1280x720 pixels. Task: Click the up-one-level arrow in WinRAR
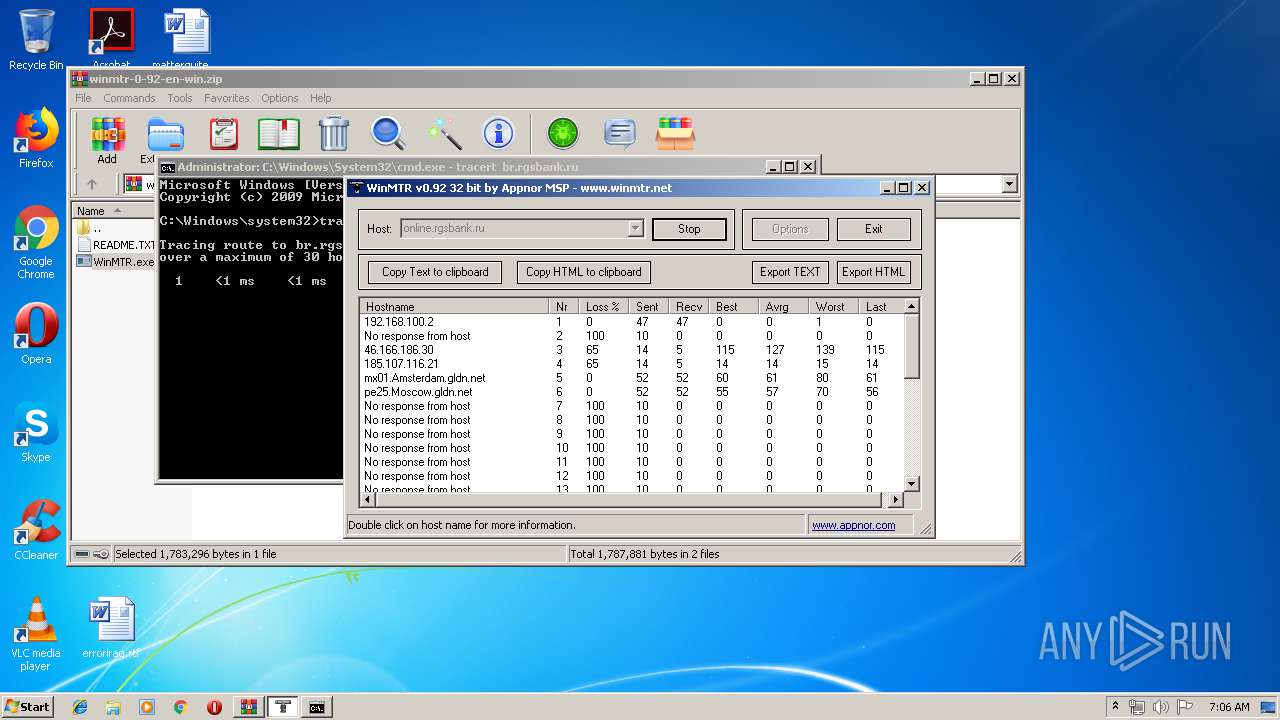[92, 184]
